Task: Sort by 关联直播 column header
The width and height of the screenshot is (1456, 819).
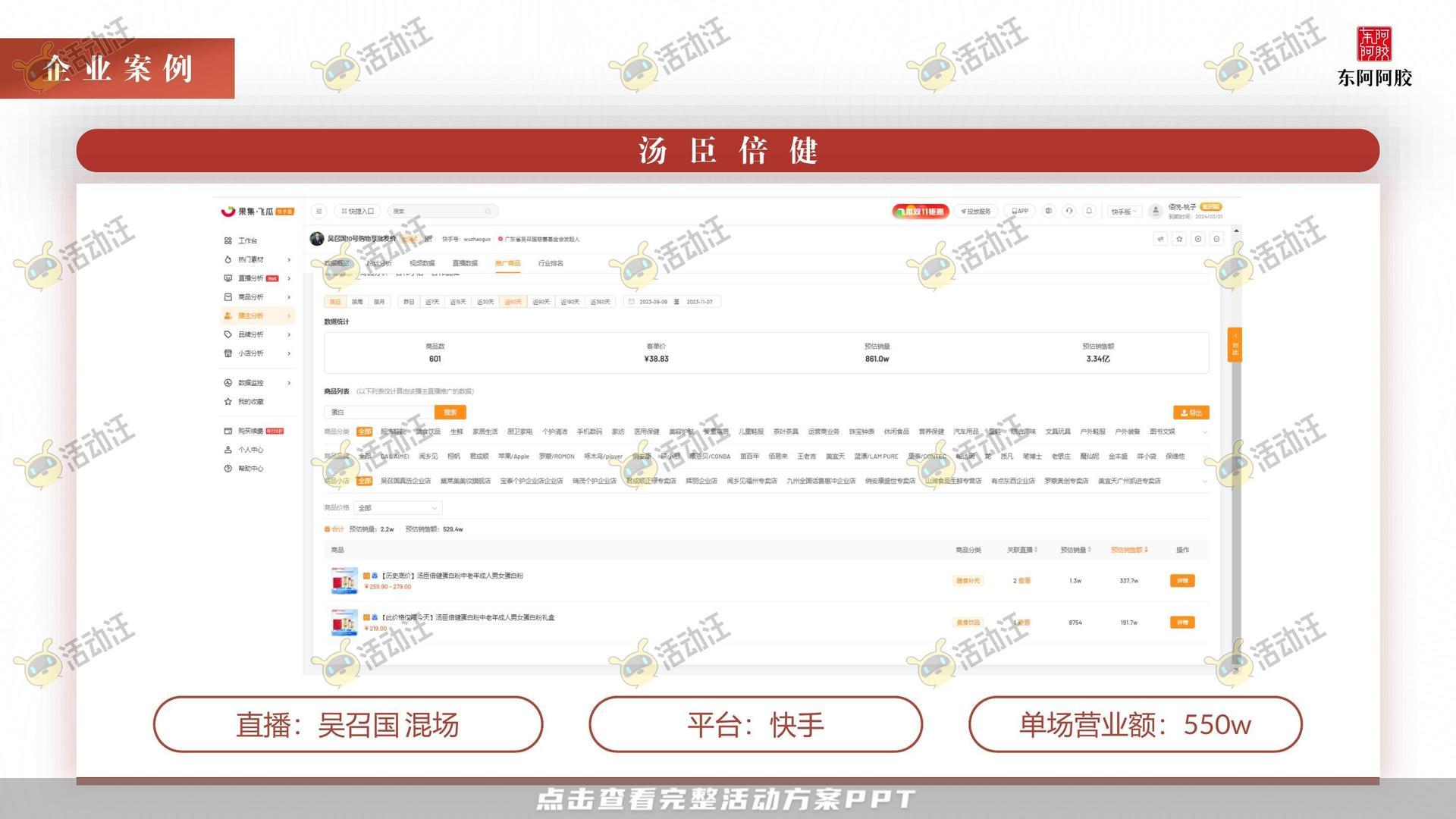Action: coord(1022,550)
